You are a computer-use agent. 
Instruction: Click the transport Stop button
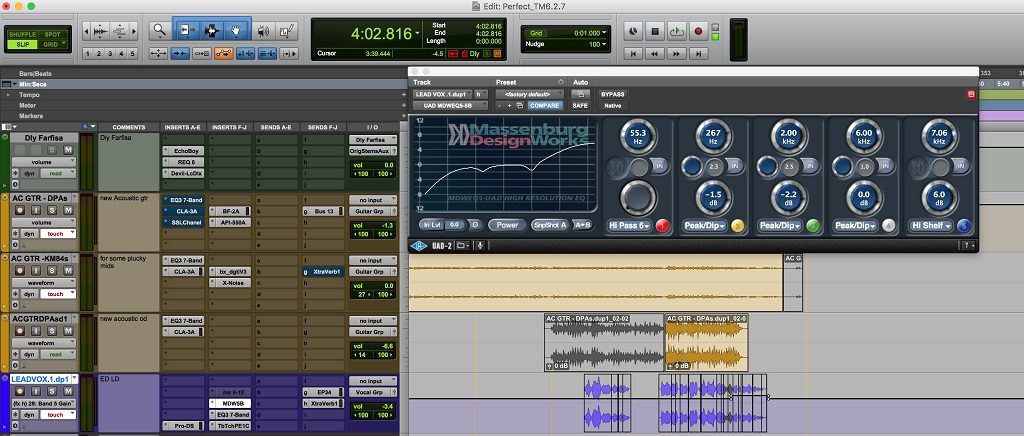(x=655, y=31)
